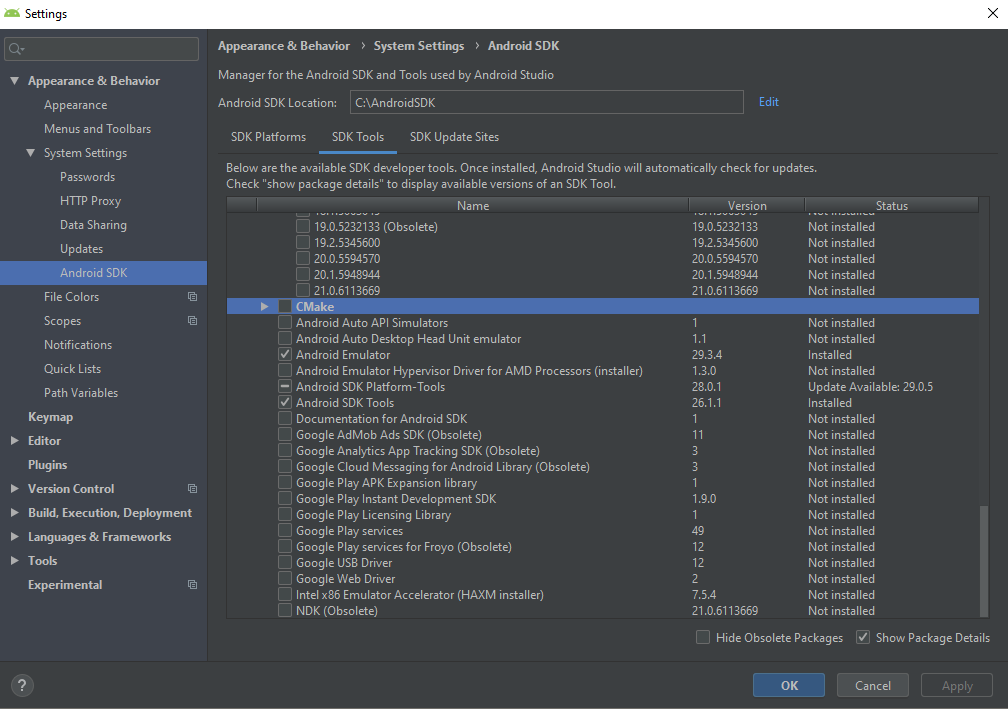Viewport: 1008px width, 709px height.
Task: Click the Android icon in the title bar
Action: tap(12, 13)
